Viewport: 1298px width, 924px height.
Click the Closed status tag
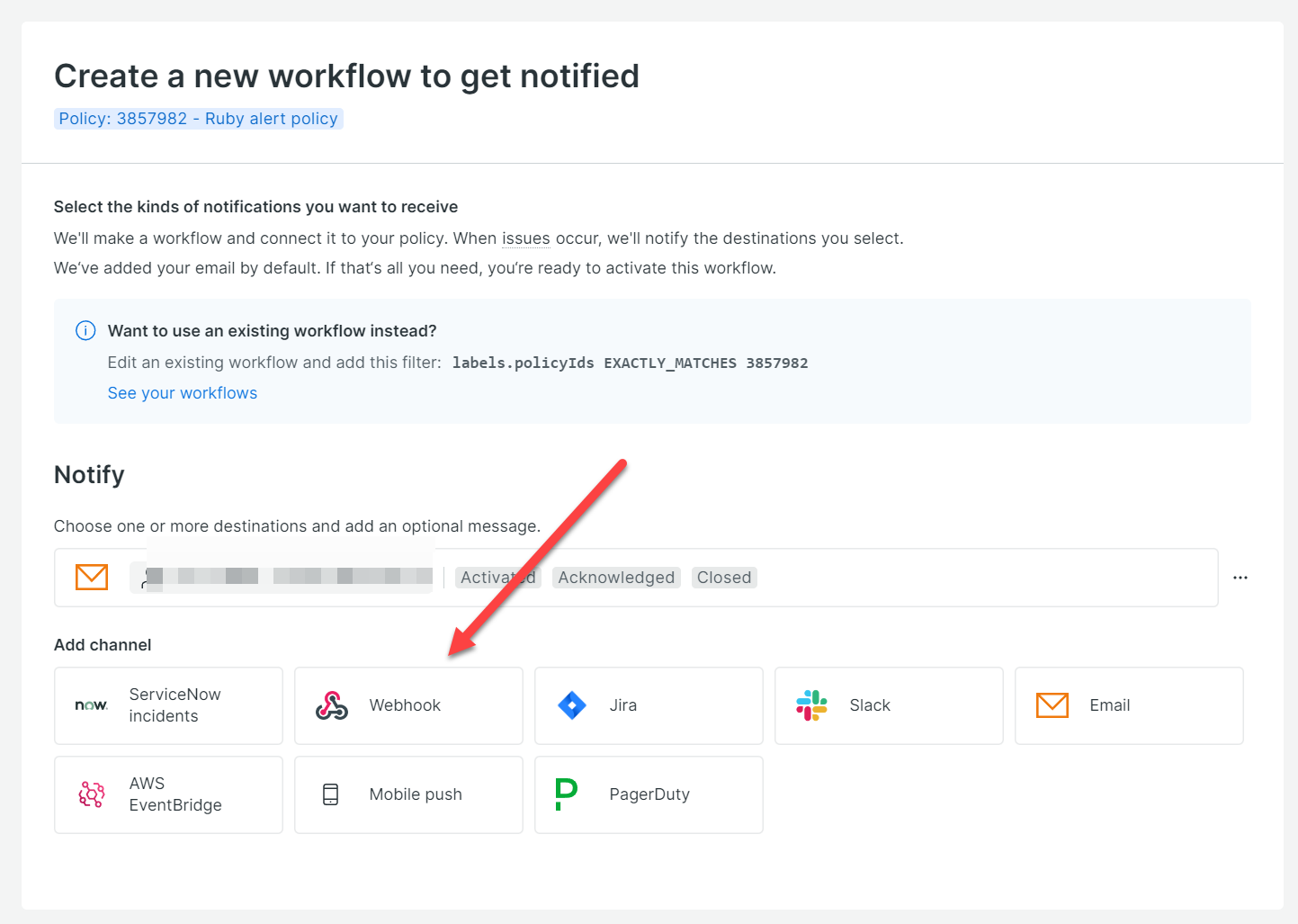[724, 578]
